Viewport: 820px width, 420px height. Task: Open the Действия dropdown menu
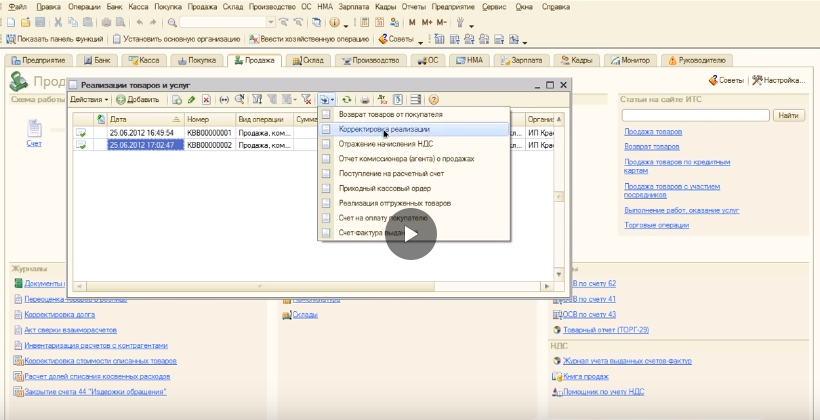point(90,100)
